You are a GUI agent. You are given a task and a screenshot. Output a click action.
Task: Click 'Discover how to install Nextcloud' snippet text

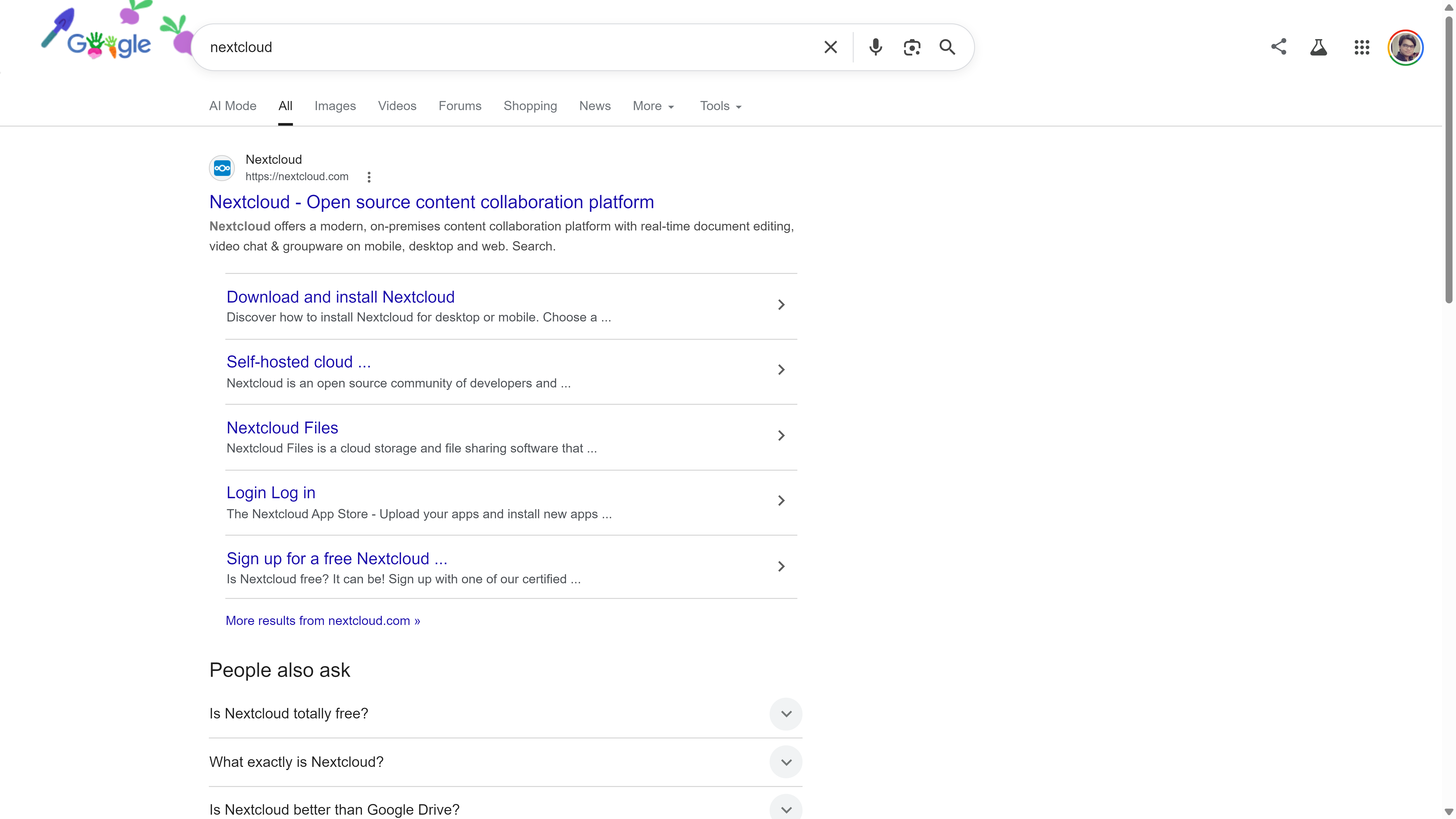tap(419, 318)
